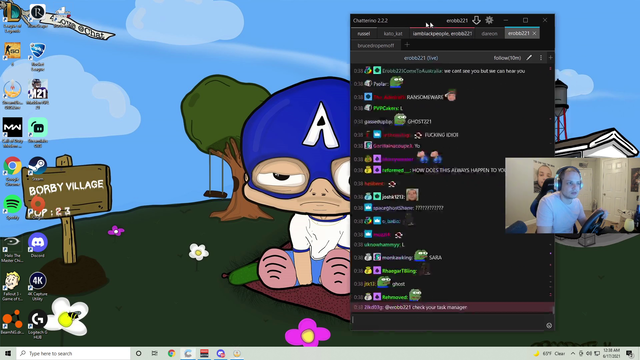Add a new Chatterino tab with plus

click(407, 45)
